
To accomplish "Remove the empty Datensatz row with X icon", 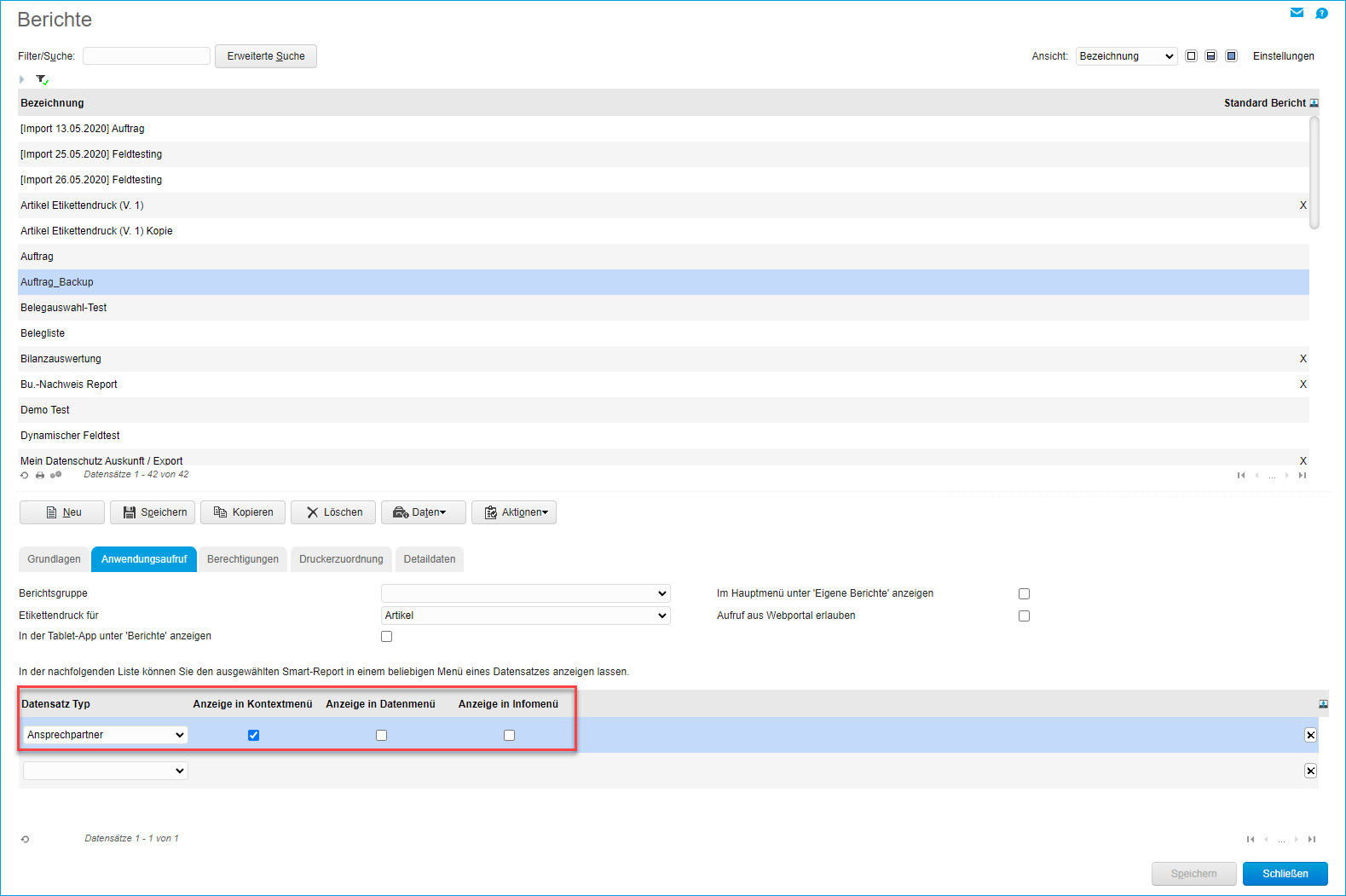I will [1310, 771].
